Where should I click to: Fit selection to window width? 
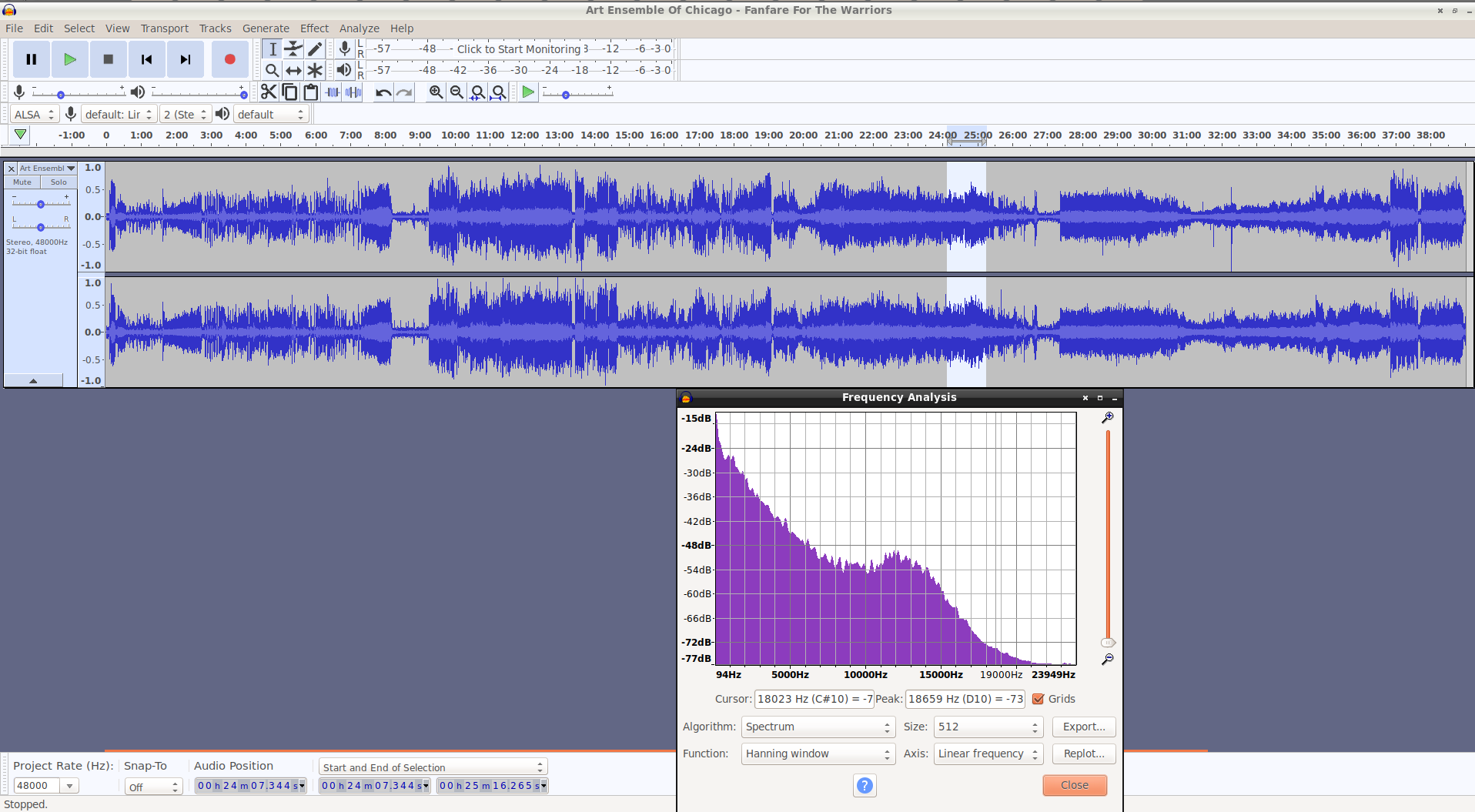tap(478, 92)
